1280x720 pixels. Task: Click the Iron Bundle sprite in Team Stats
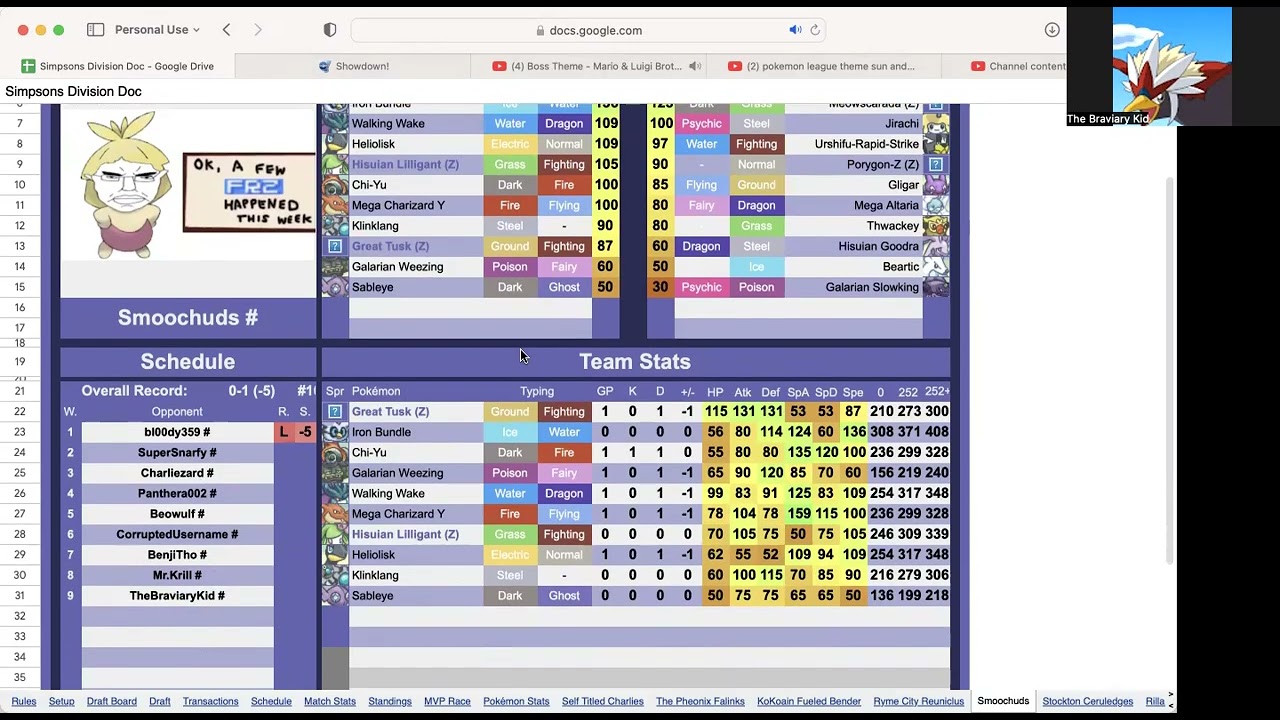pos(335,432)
